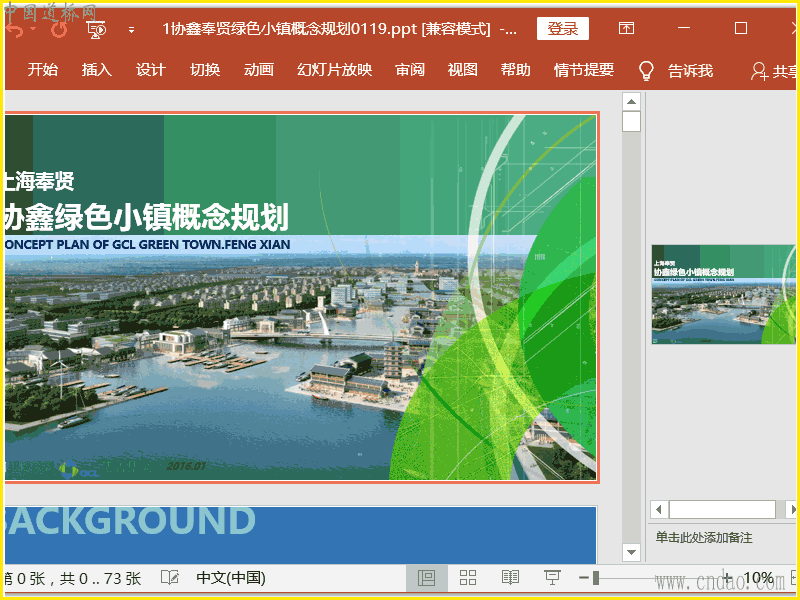Viewport: 800px width, 600px height.
Task: Select the 幻灯片放映 tab
Action: coord(334,70)
